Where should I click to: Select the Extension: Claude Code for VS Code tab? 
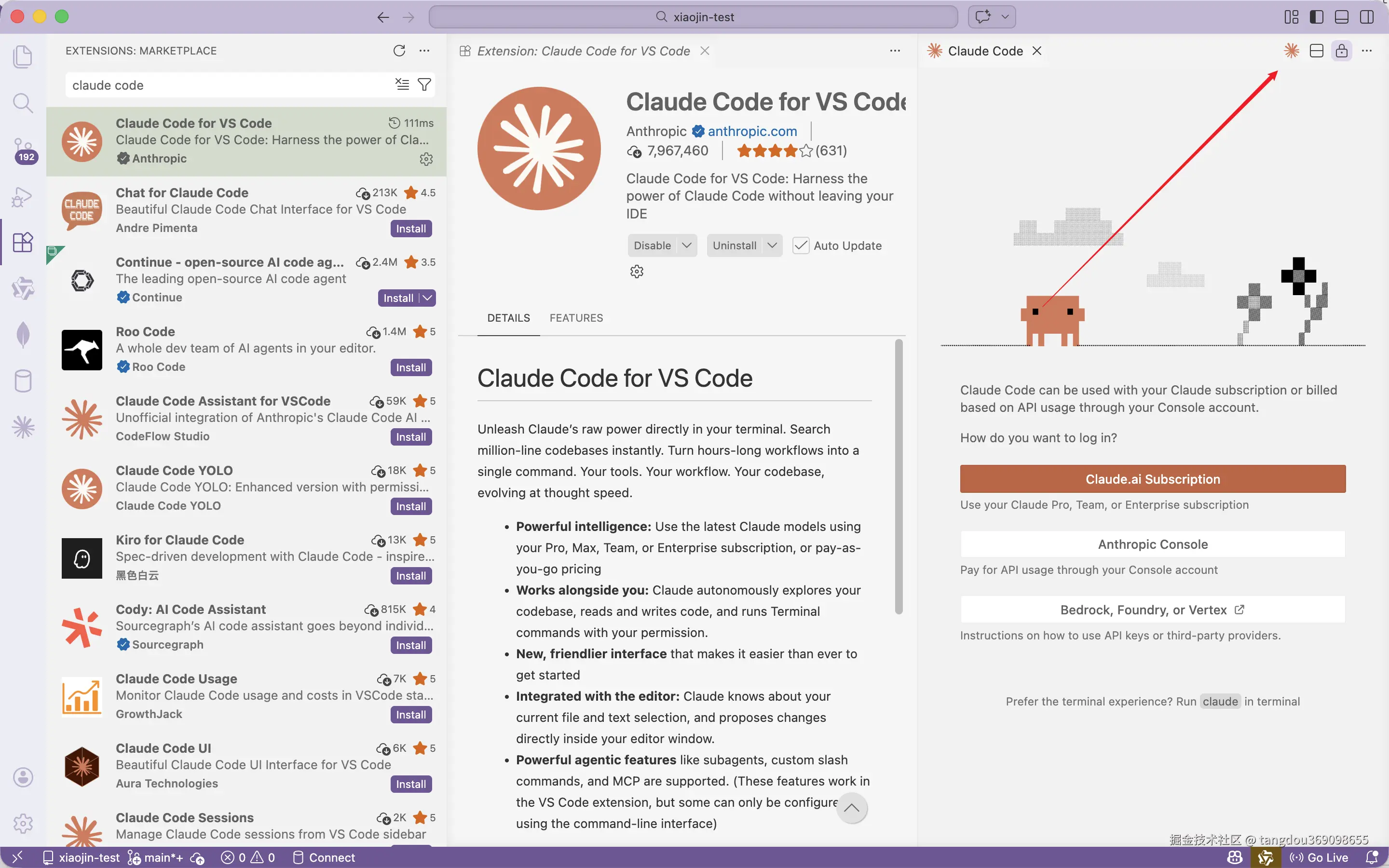pos(583,51)
